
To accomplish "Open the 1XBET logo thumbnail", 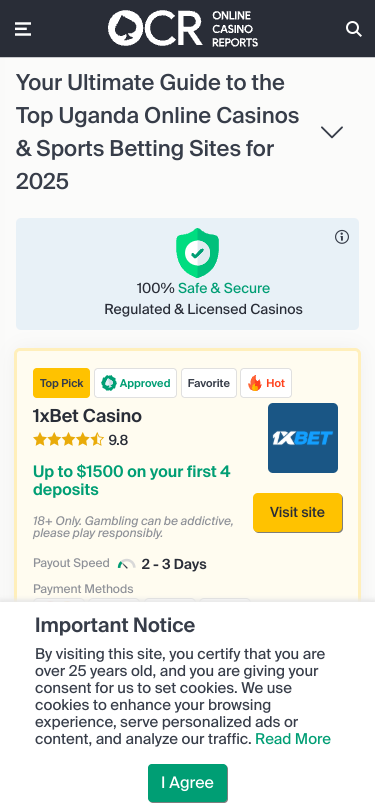I will click(x=303, y=438).
